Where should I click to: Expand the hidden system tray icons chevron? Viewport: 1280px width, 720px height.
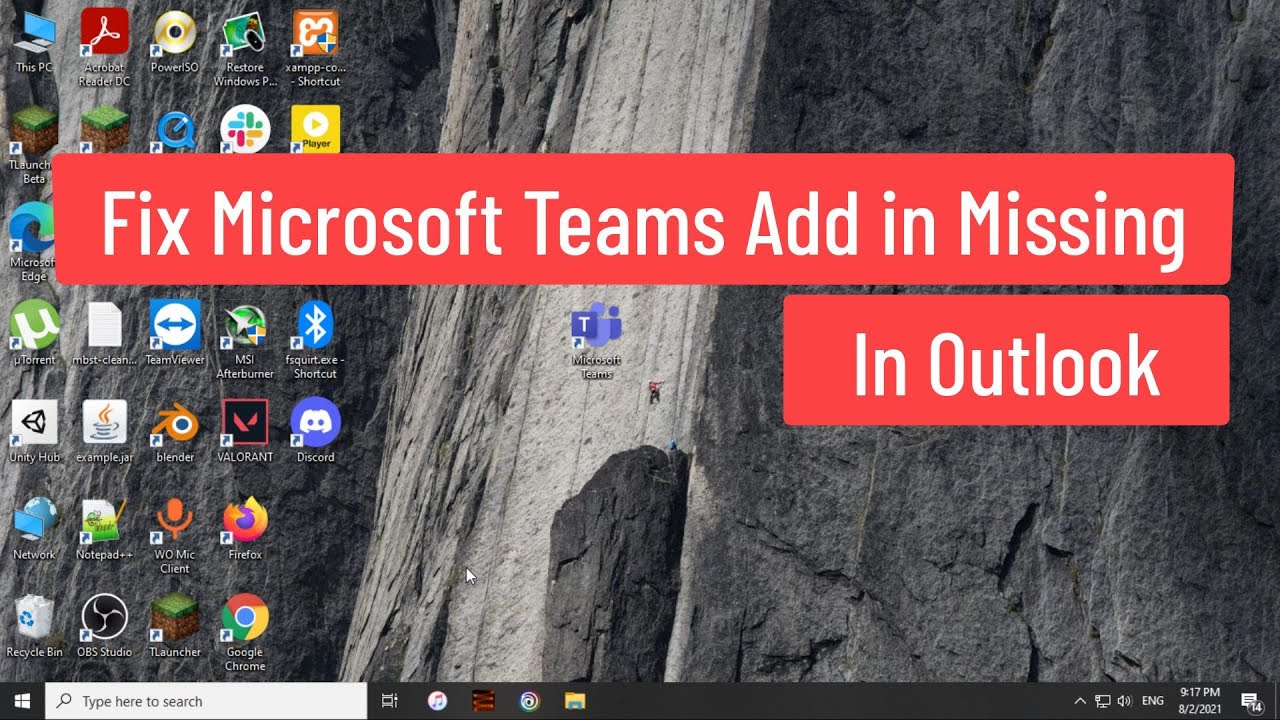tap(1080, 701)
